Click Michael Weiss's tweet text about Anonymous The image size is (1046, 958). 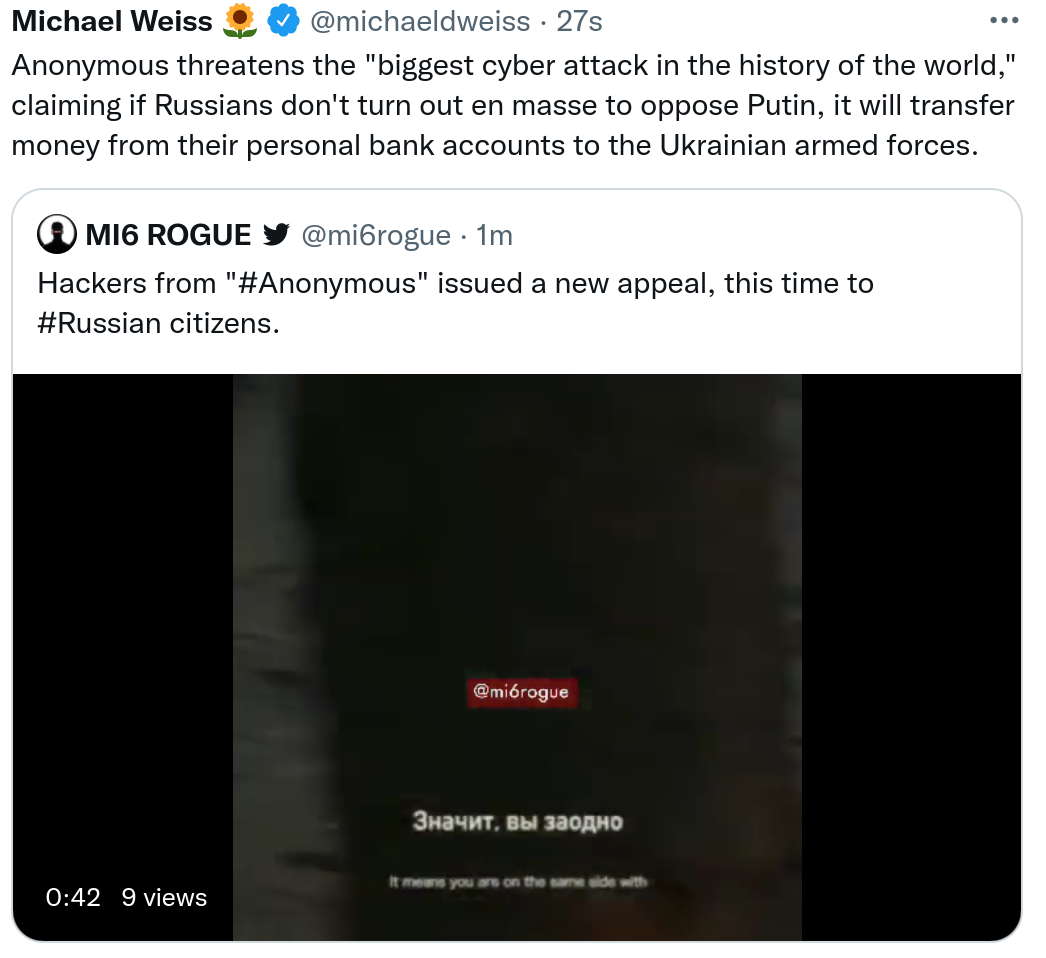(x=514, y=105)
